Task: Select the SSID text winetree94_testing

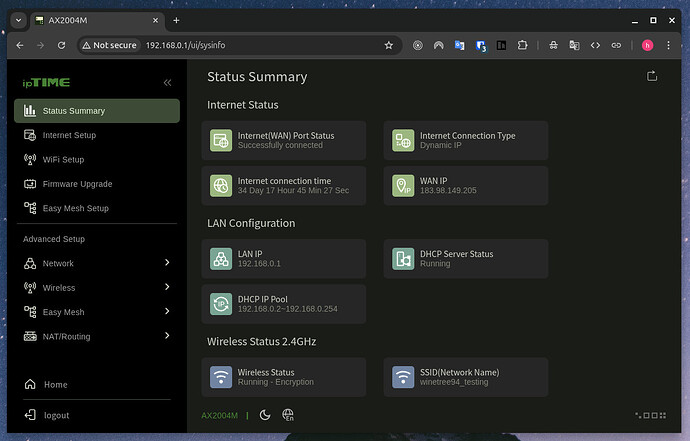Action: pyautogui.click(x=454, y=382)
